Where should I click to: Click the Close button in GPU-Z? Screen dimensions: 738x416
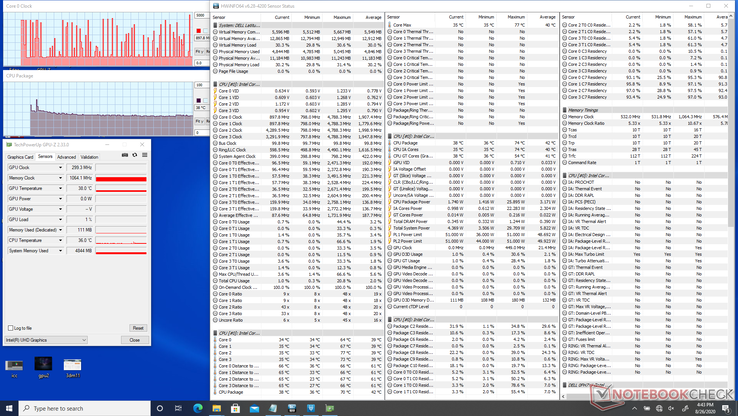coord(135,340)
